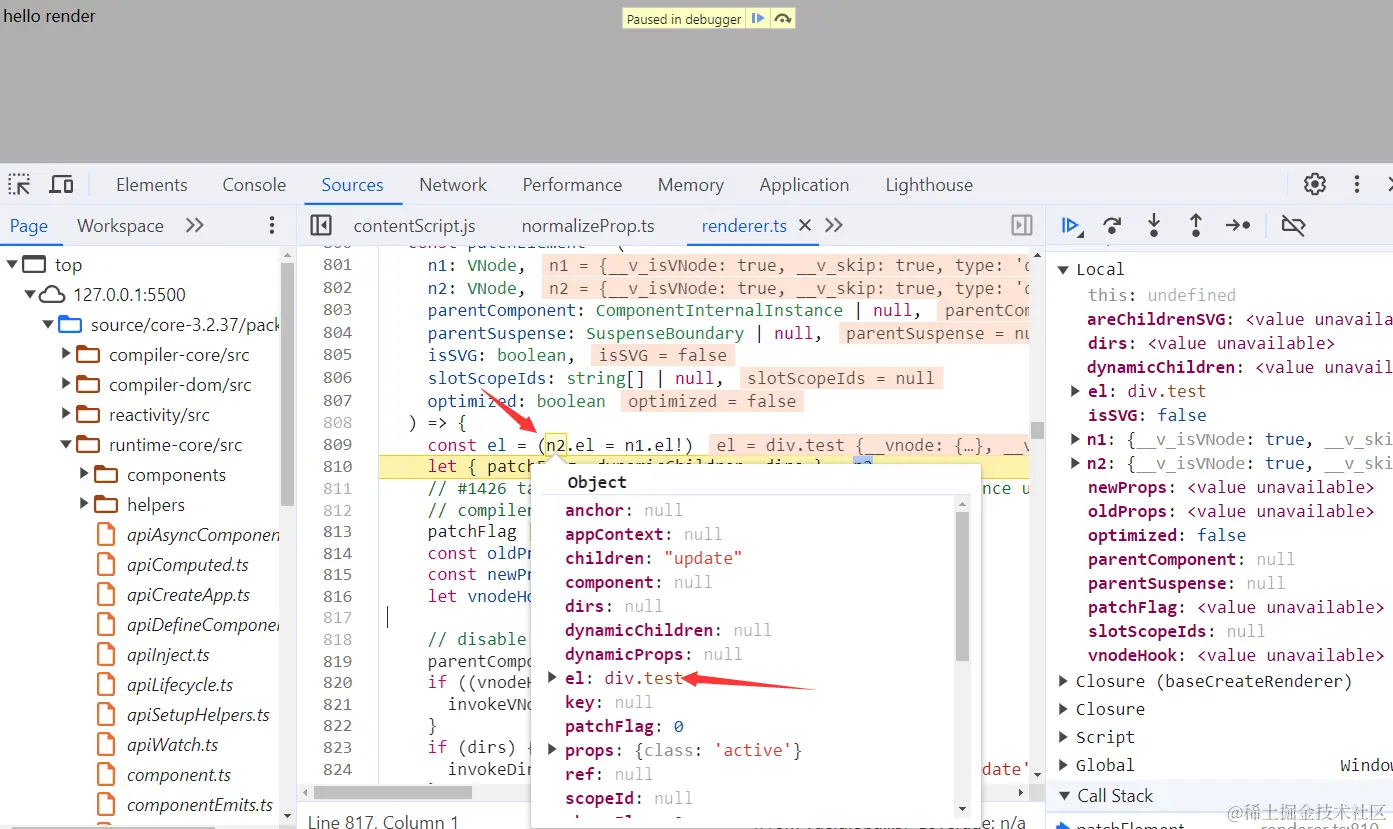1393x829 pixels.
Task: Step into next function call
Action: pos(1154,225)
